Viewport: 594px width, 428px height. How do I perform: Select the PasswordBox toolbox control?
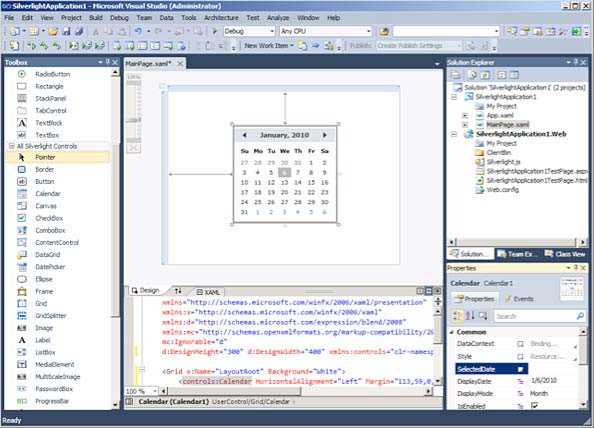click(x=54, y=389)
